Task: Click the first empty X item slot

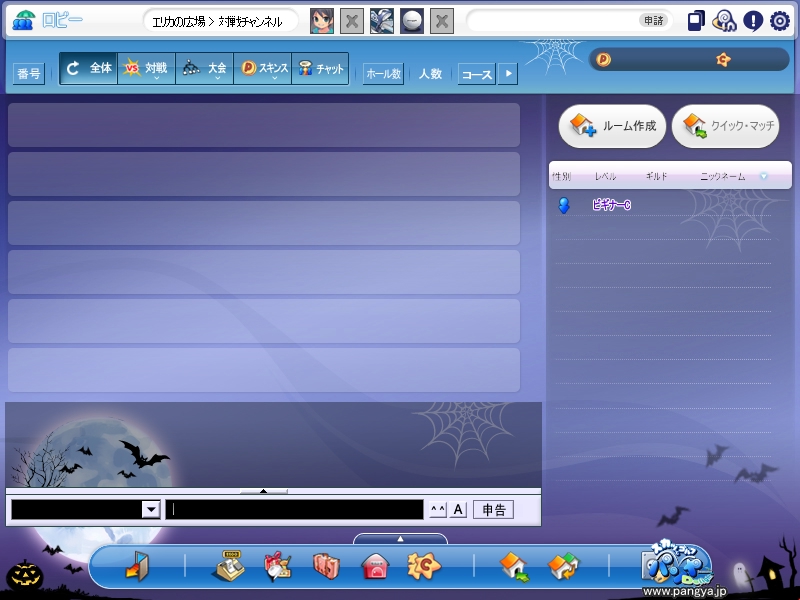Action: point(352,21)
